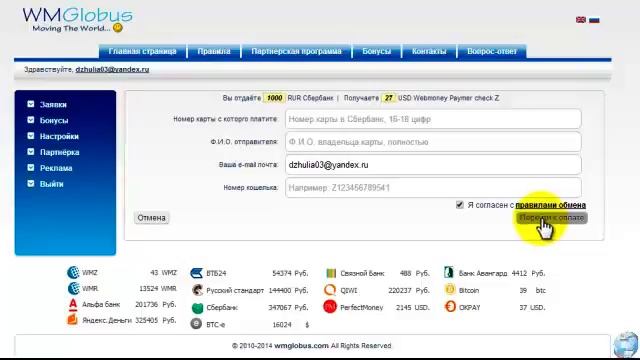
Task: Click the Яндекс.Деньги reserve 325405 value
Action: (x=147, y=320)
